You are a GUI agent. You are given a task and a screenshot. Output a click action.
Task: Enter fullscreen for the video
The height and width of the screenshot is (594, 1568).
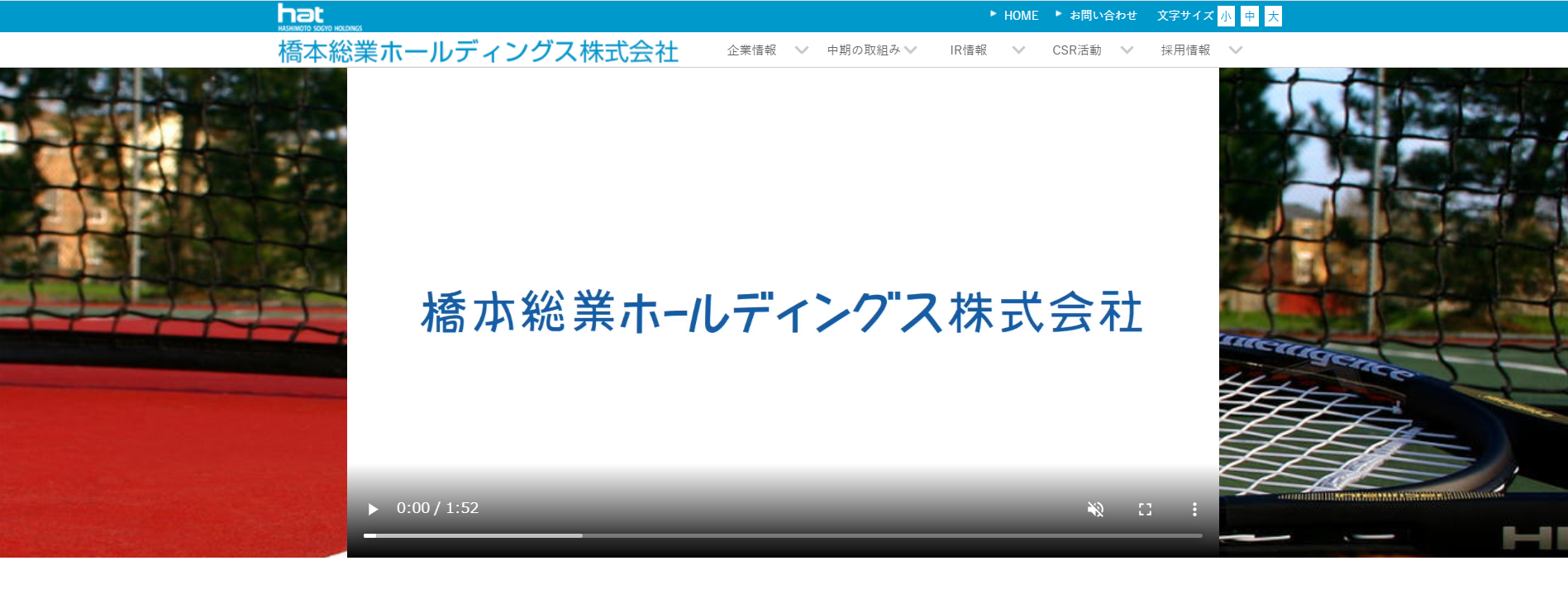pyautogui.click(x=1145, y=509)
